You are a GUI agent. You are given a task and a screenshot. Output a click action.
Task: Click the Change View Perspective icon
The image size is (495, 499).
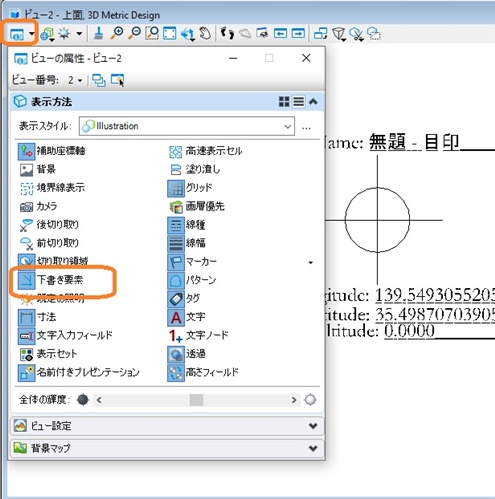[339, 34]
